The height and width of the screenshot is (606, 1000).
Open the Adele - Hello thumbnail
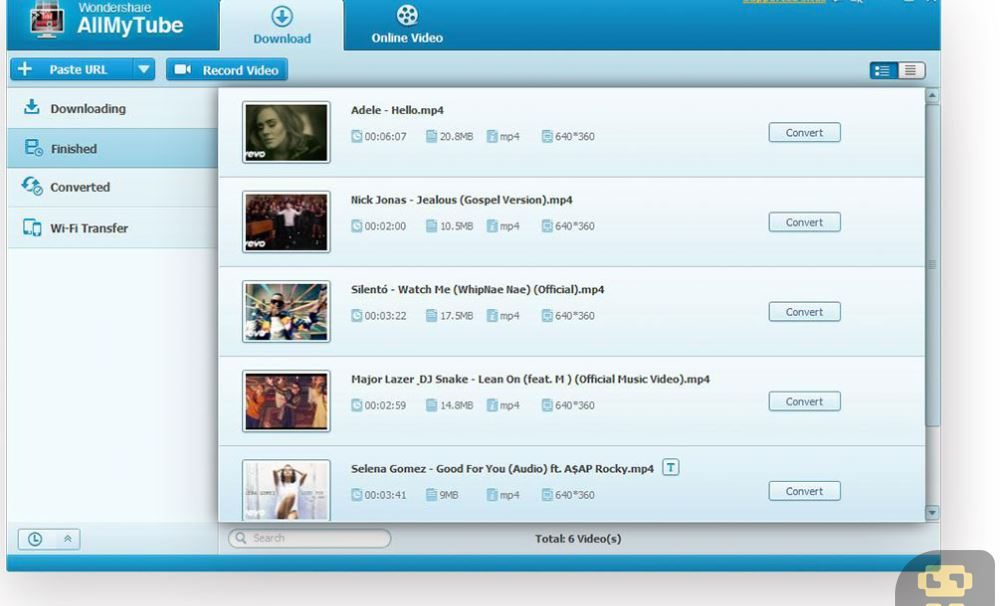[x=286, y=133]
